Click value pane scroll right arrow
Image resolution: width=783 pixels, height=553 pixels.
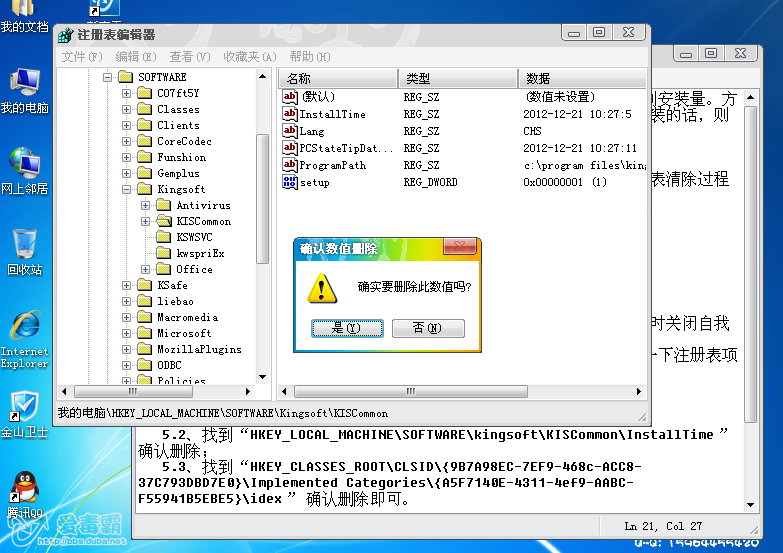[639, 391]
